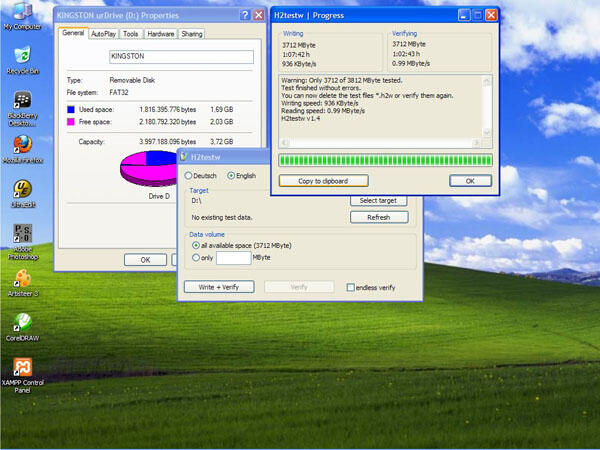Click the 'FAT32' file system value
Image resolution: width=600 pixels, height=450 pixels.
[119, 93]
